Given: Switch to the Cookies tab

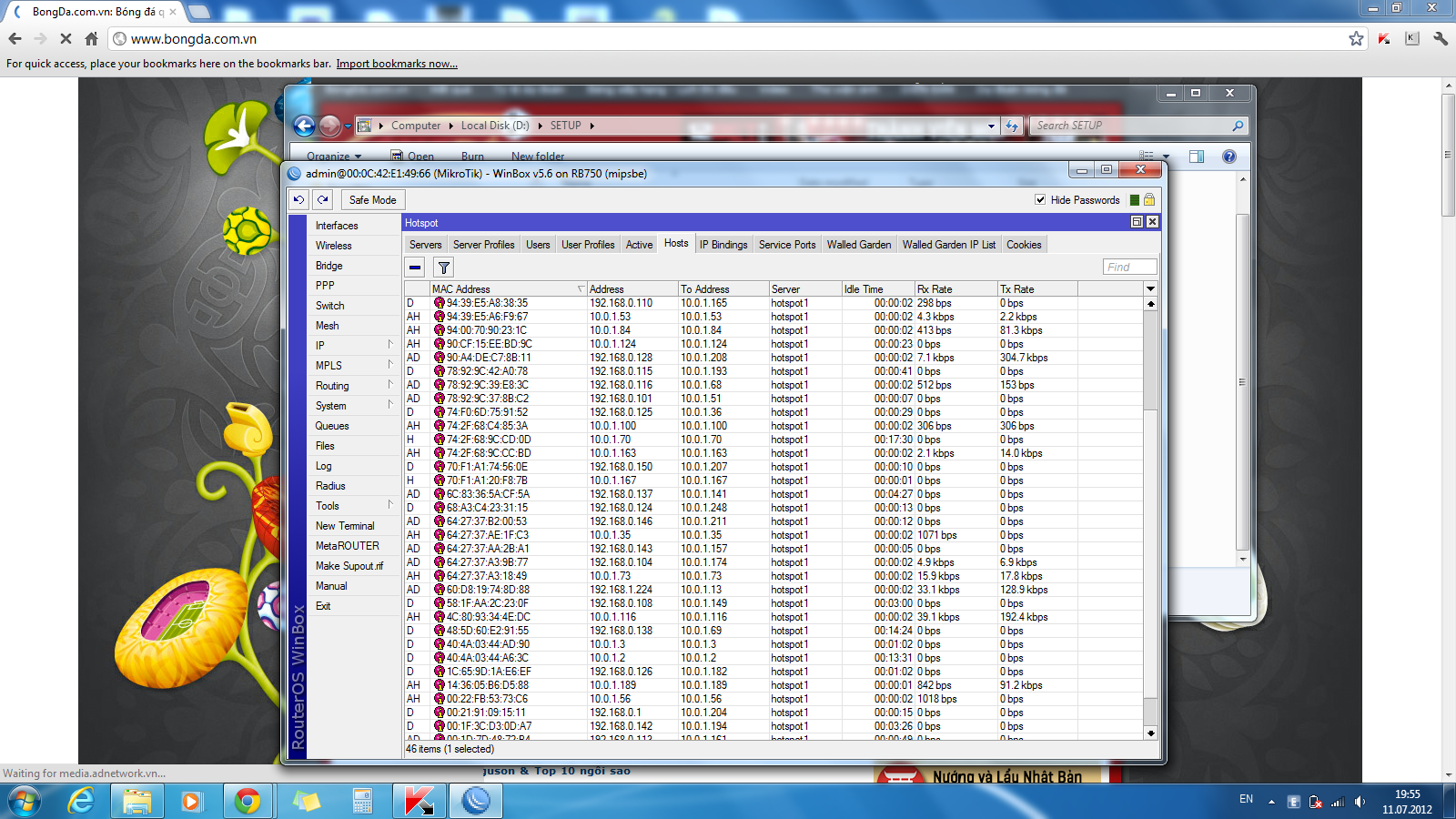Looking at the screenshot, I should click(1024, 245).
